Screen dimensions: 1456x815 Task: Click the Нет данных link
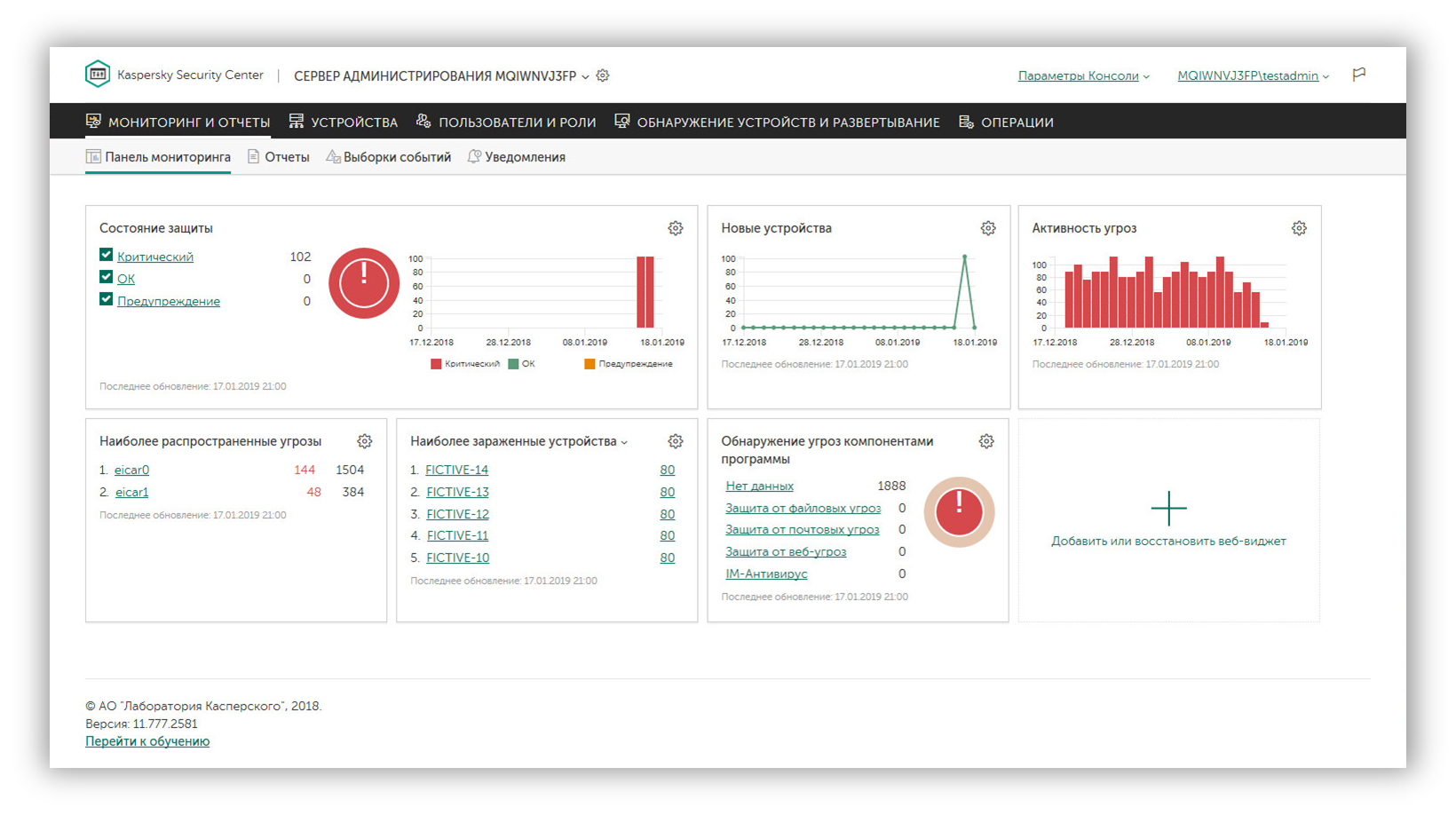(x=759, y=486)
